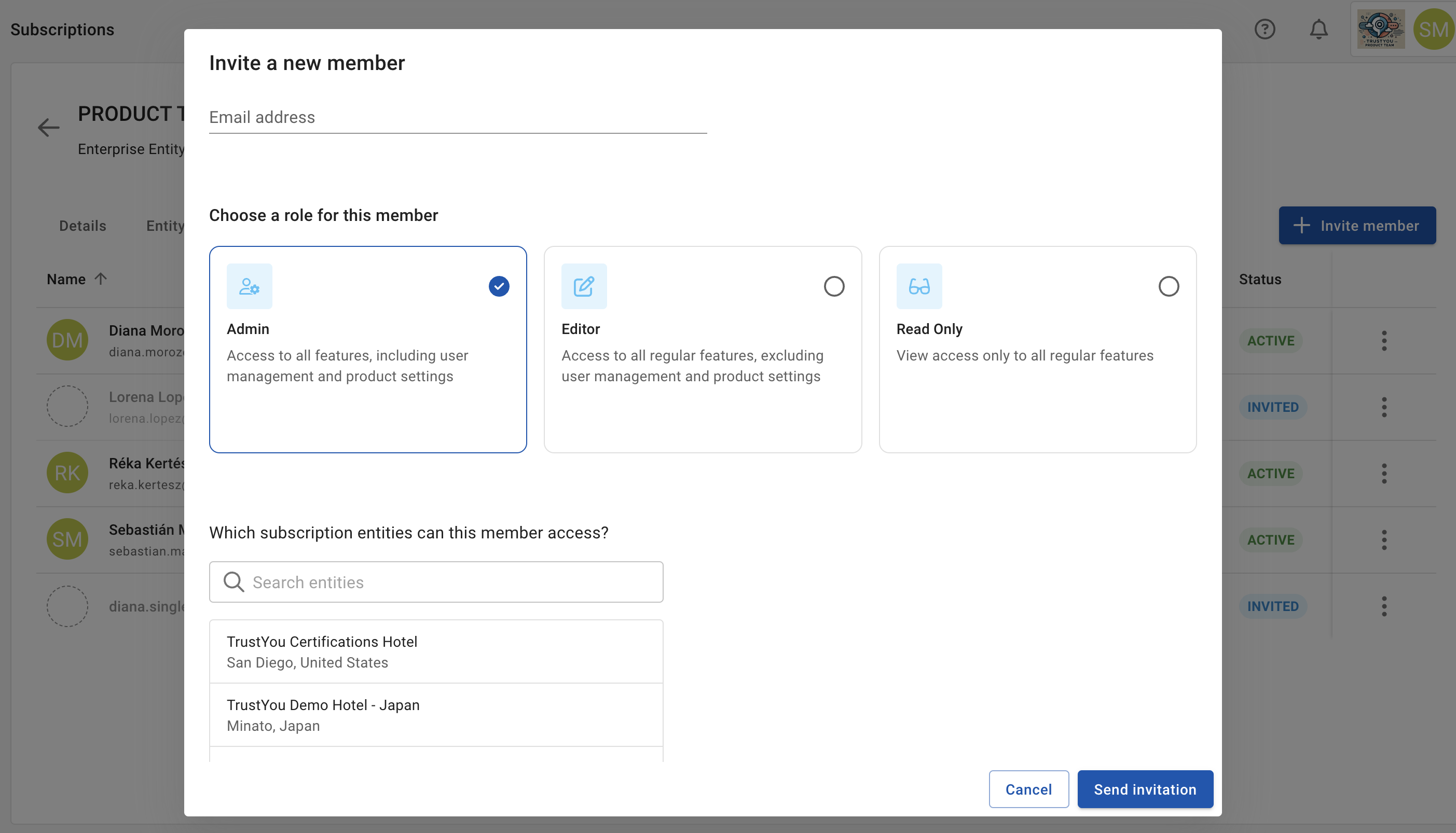Click the Admin role card description
The image size is (1456, 833).
(348, 366)
